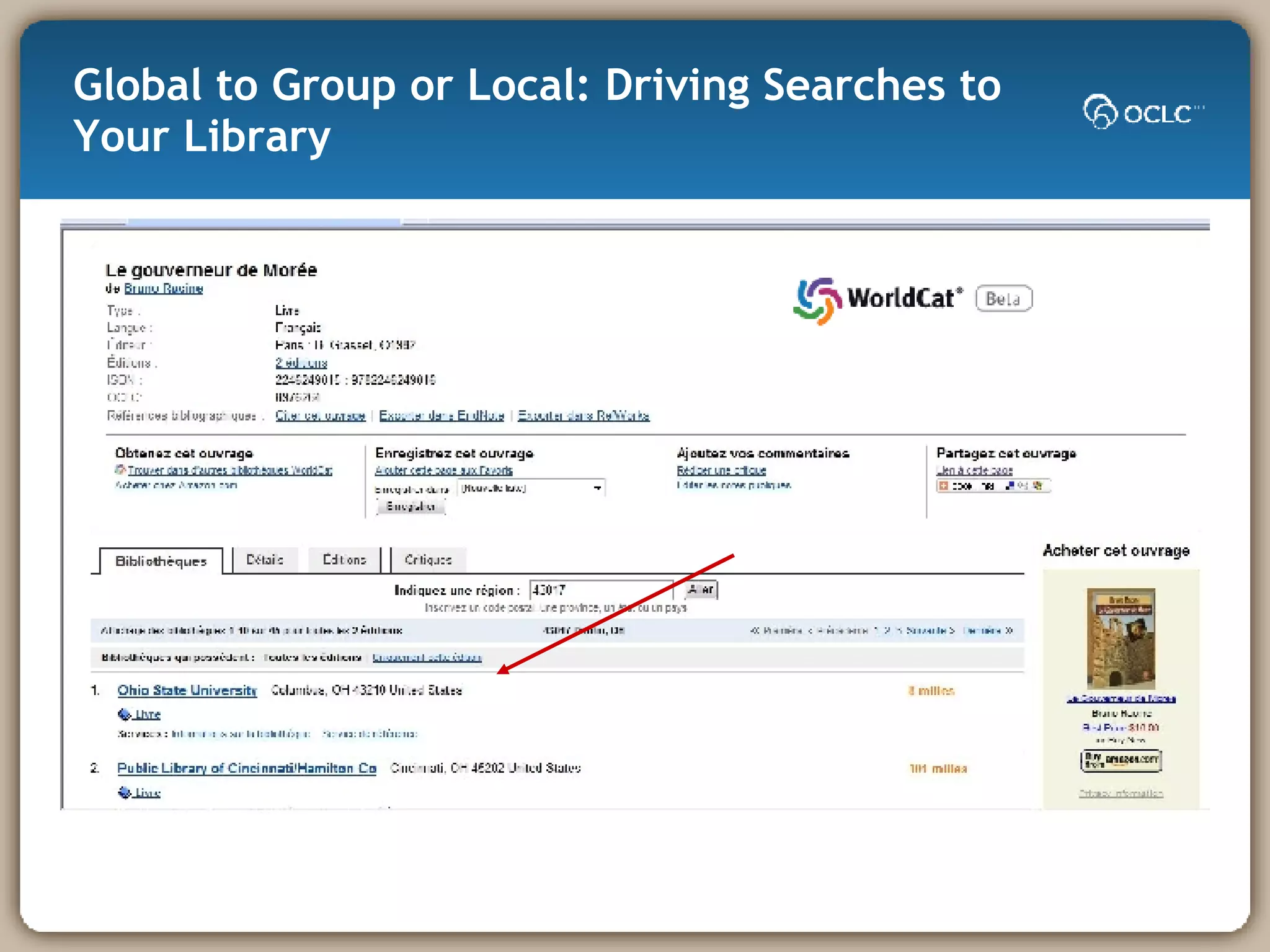Click 'Cincinnati, OH 45202 United States' text

(486, 769)
